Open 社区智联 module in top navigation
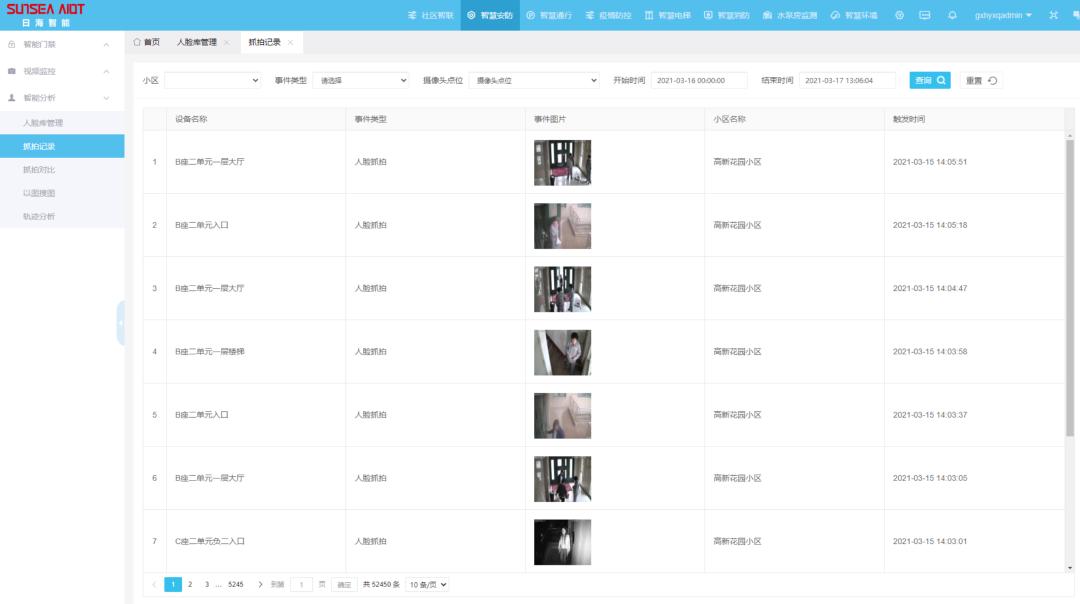Image resolution: width=1080 pixels, height=604 pixels. click(x=430, y=15)
